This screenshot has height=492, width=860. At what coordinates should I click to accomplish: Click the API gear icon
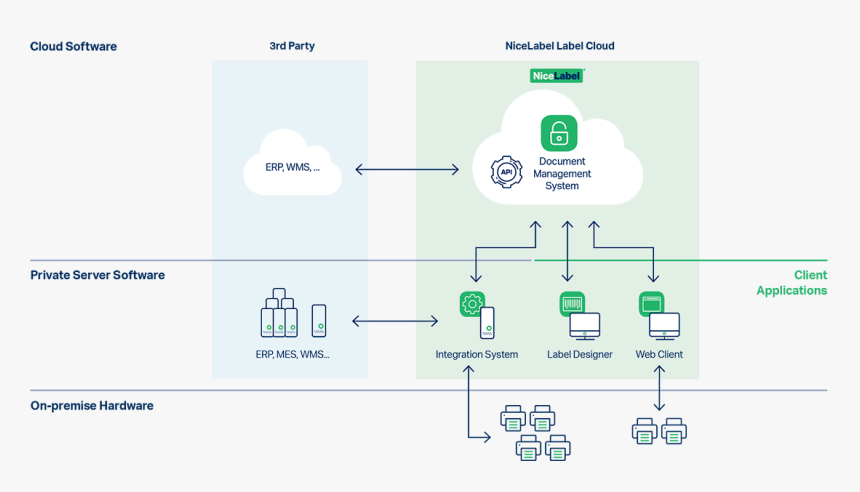(x=506, y=172)
